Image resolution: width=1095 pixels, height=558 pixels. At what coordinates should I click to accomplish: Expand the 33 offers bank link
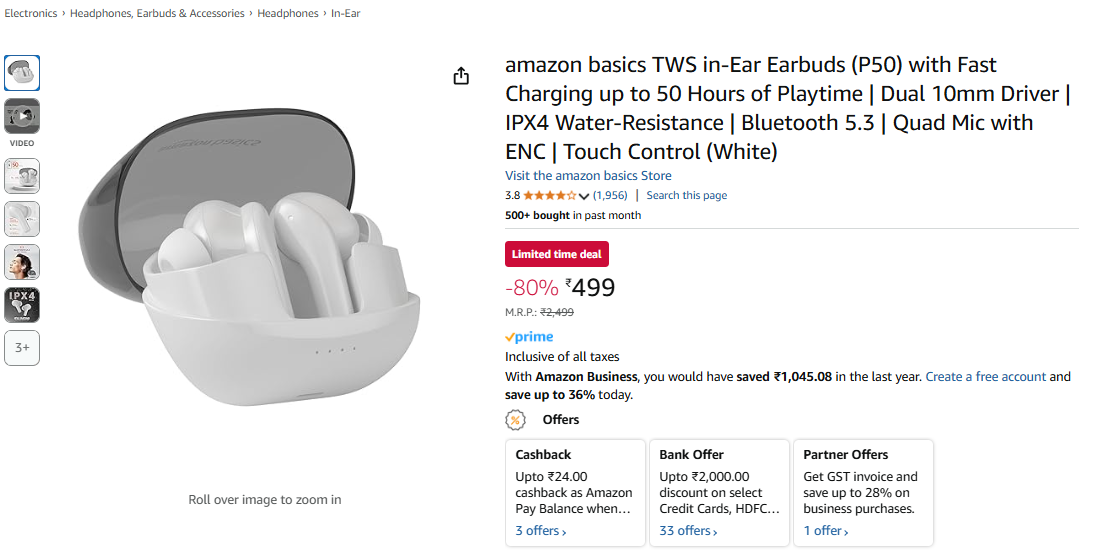(x=688, y=531)
